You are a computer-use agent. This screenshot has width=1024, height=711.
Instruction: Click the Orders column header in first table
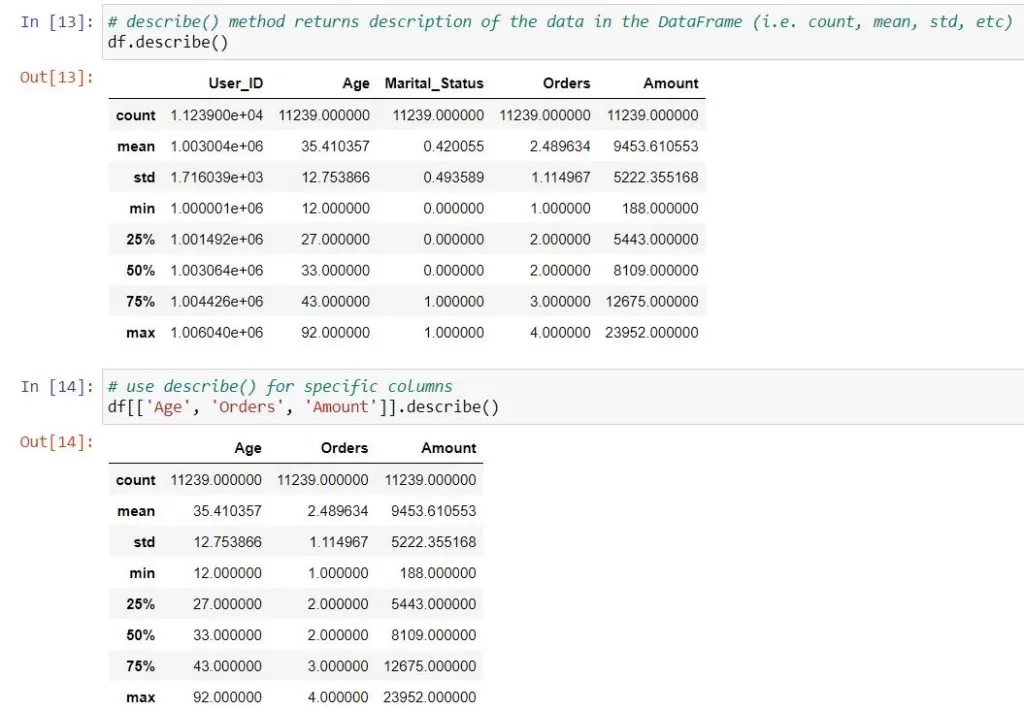click(566, 84)
